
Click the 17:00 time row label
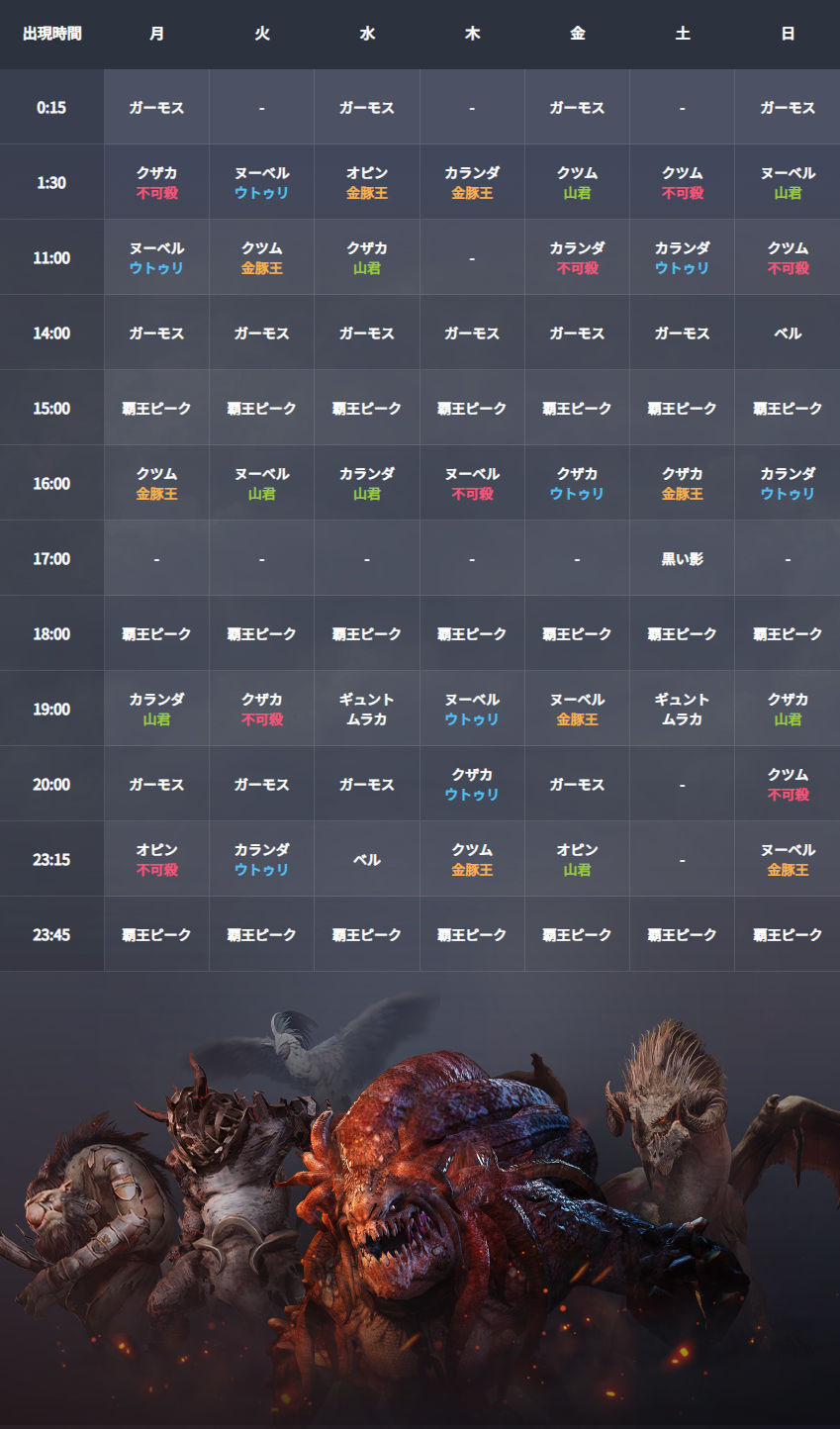tap(51, 559)
